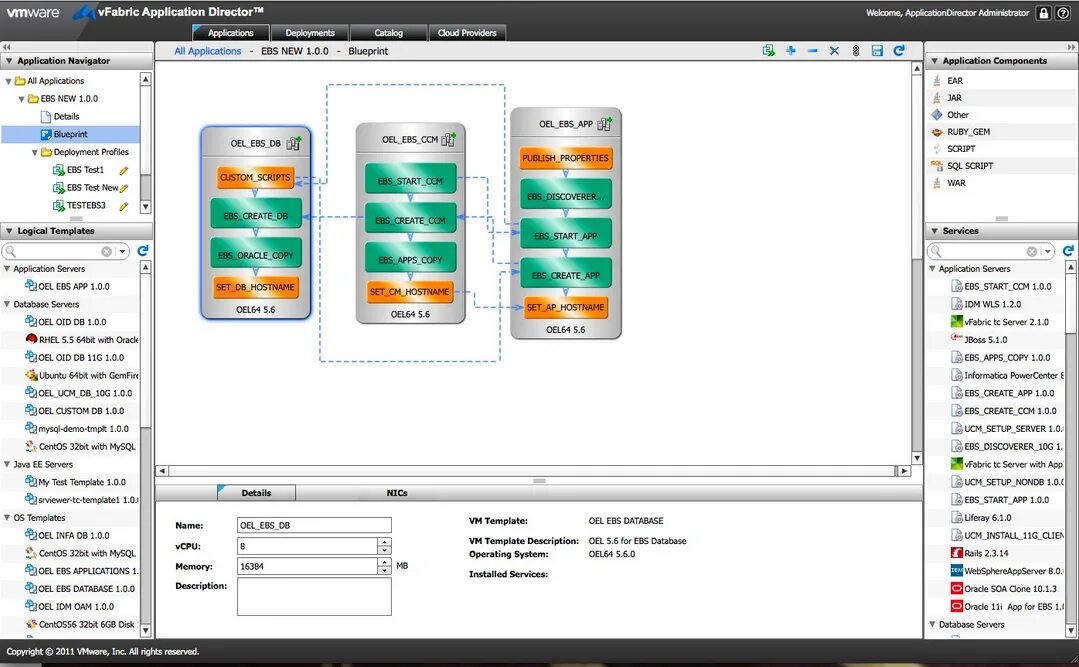This screenshot has height=667, width=1079.
Task: Click cluster icon on OEL_EBS_CCM node
Action: click(x=448, y=139)
